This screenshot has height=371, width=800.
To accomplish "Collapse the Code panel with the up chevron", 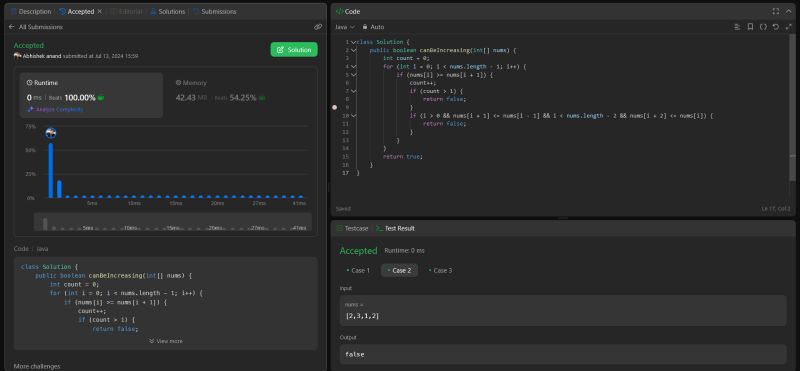I will click(x=789, y=11).
